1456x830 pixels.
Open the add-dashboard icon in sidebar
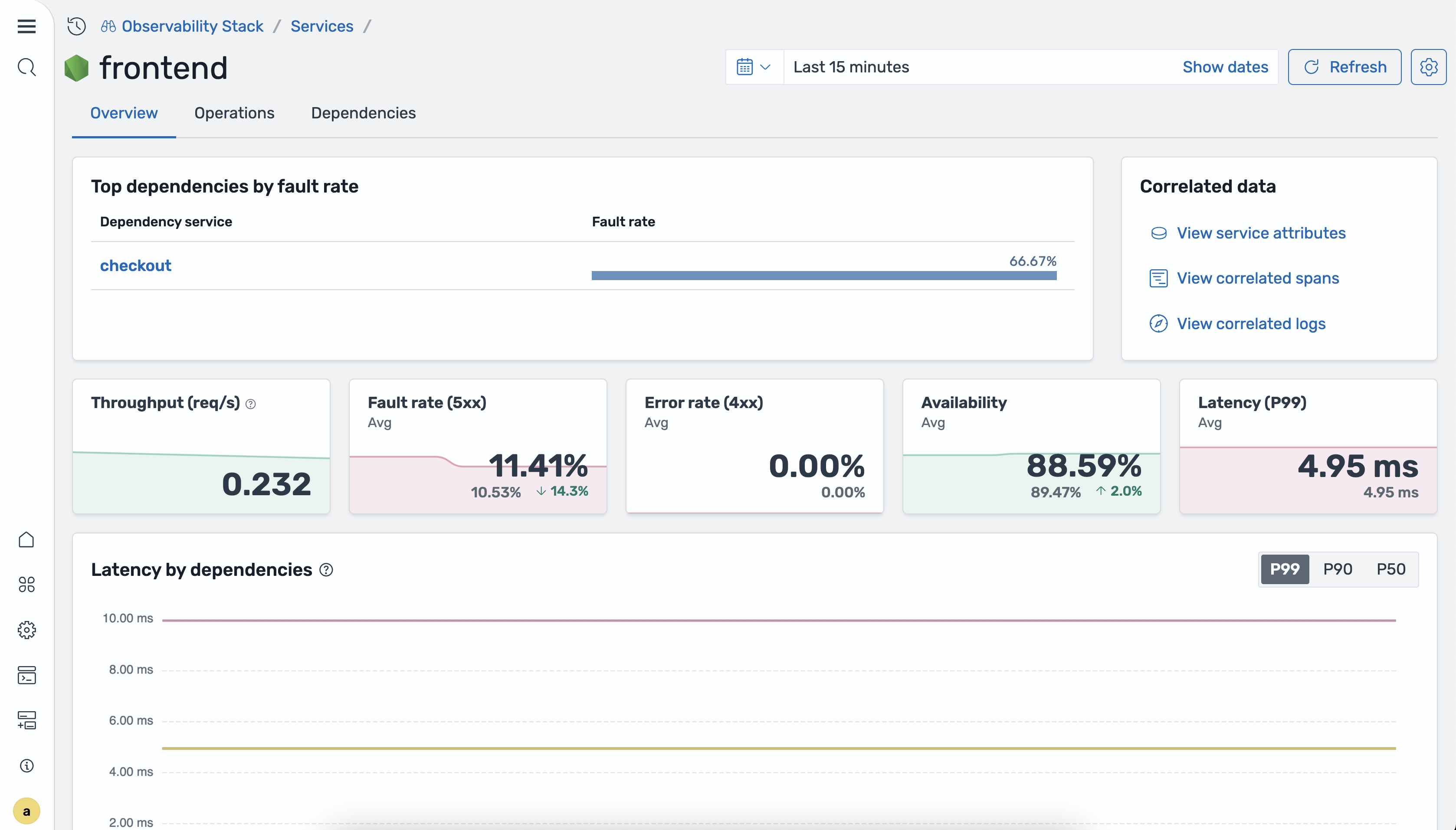pos(26,720)
